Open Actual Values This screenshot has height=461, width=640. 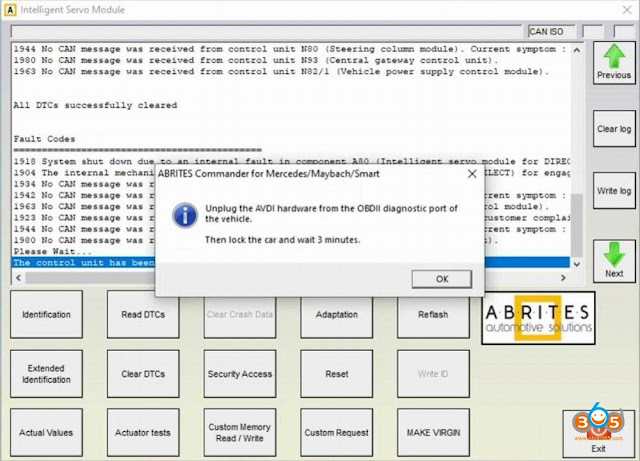pyautogui.click(x=47, y=432)
